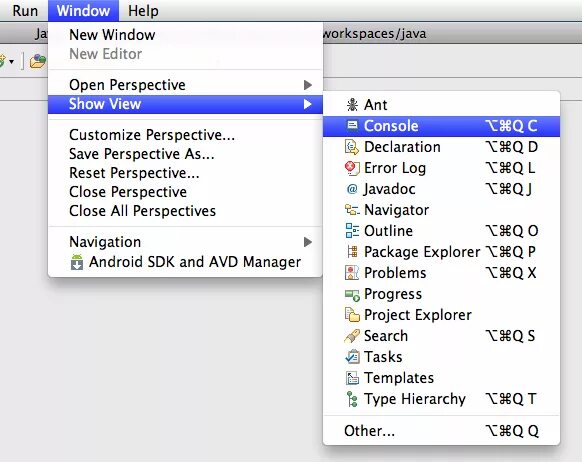Click the Type Hierarchy icon
Image resolution: width=582 pixels, height=462 pixels.
pyautogui.click(x=352, y=399)
